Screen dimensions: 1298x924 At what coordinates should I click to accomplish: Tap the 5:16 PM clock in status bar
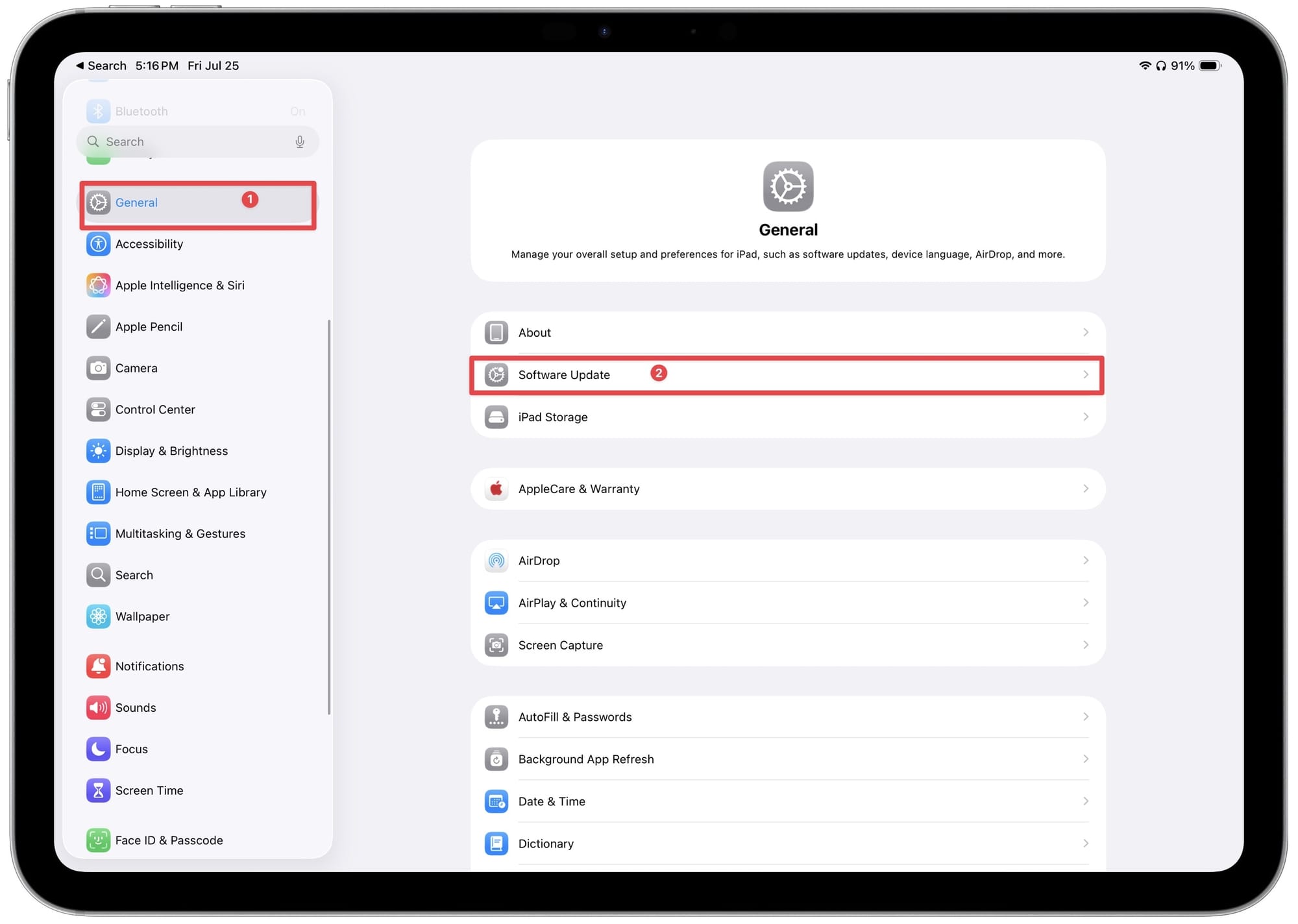[157, 66]
